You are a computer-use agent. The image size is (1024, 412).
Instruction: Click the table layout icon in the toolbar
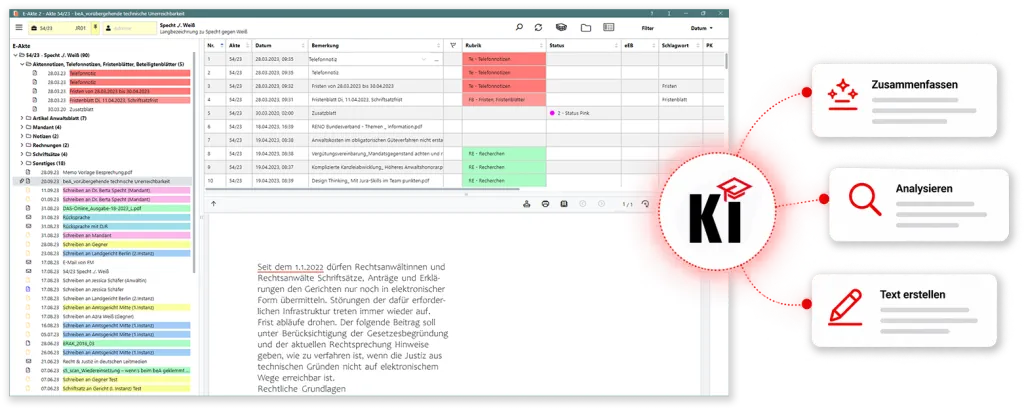click(x=609, y=27)
